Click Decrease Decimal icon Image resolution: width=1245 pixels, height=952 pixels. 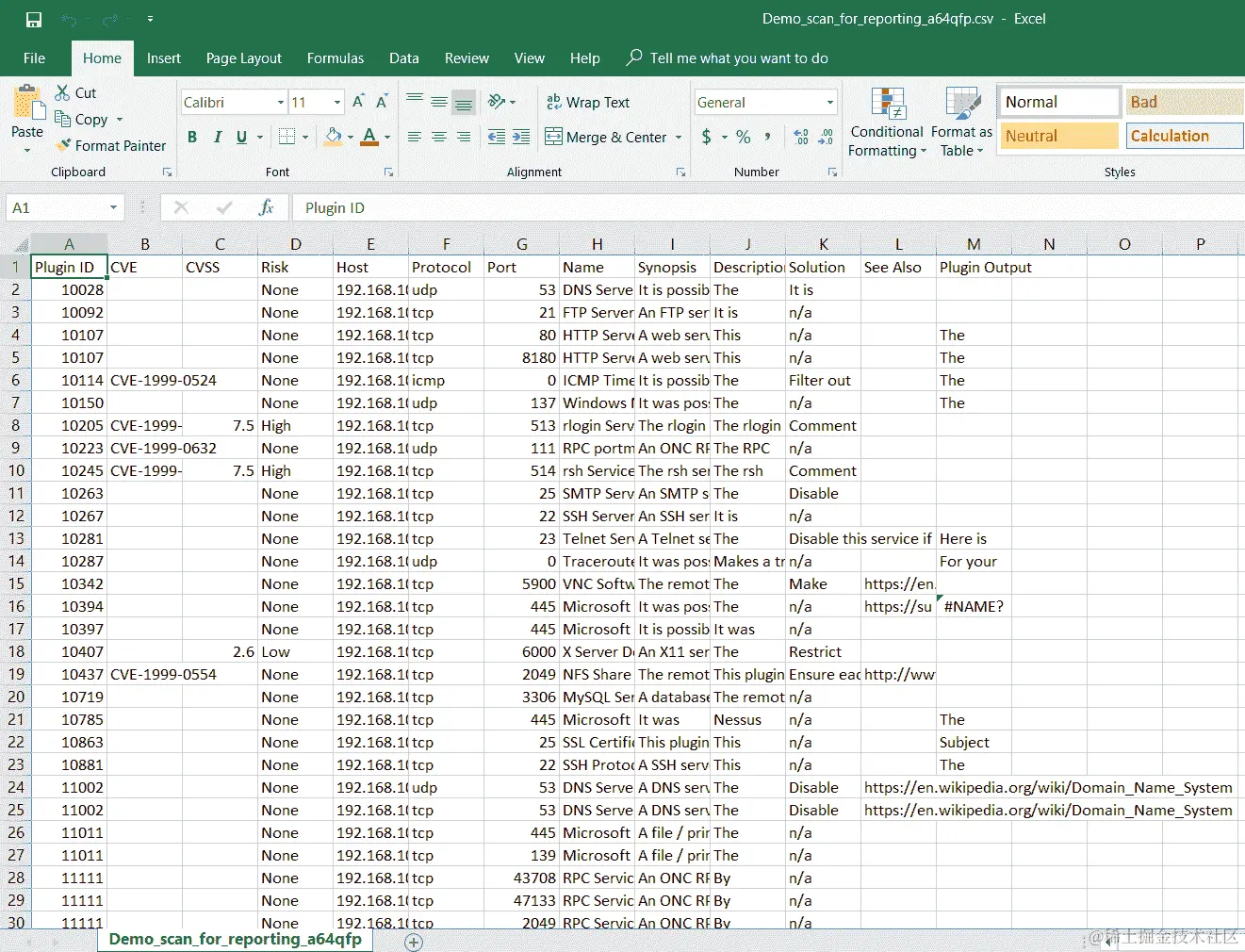point(826,137)
